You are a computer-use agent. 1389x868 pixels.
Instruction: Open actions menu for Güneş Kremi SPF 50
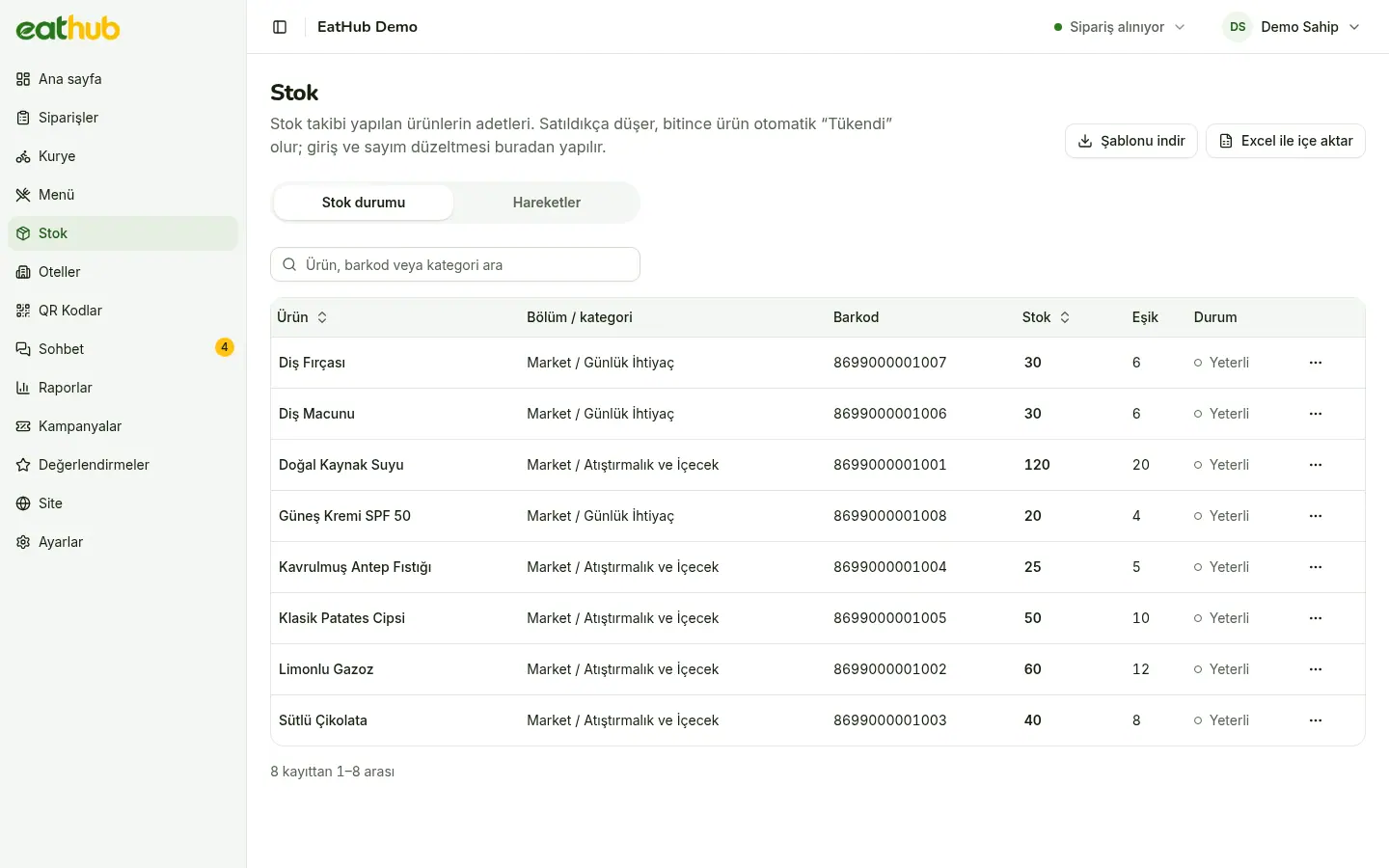pos(1316,516)
